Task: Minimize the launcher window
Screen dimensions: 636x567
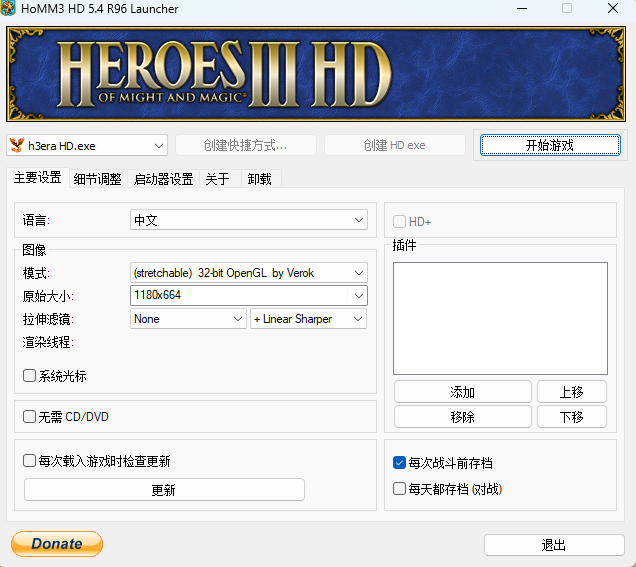Action: pos(522,9)
